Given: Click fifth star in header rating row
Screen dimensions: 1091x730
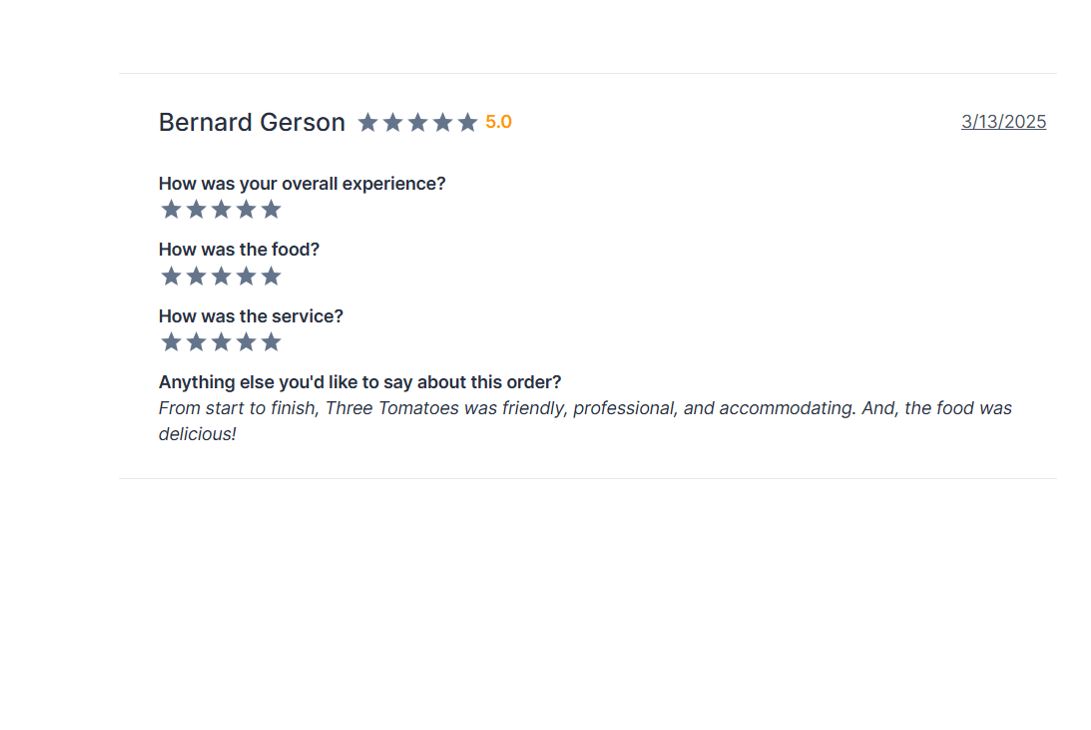Looking at the screenshot, I should coord(468,122).
